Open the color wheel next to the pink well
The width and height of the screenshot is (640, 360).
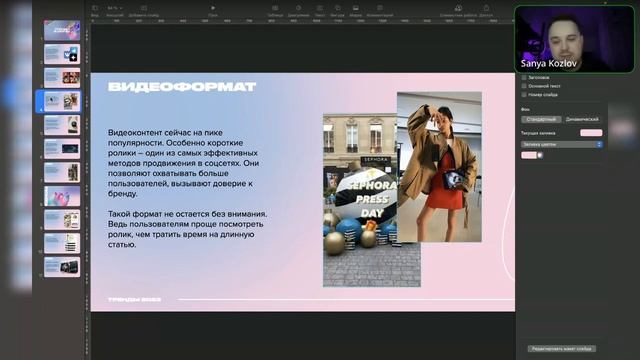click(x=540, y=155)
